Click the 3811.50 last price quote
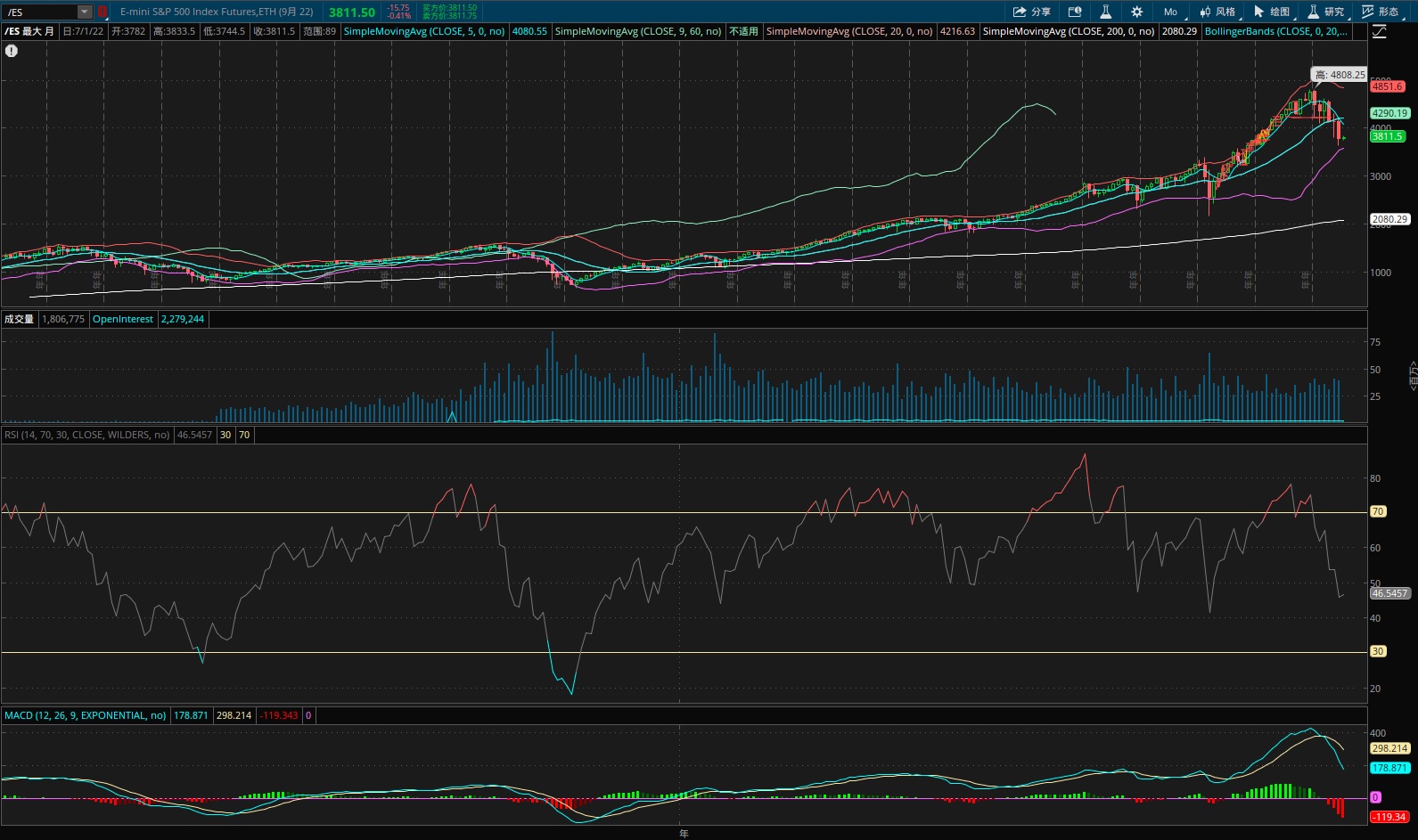Viewport: 1418px width, 840px height. [x=352, y=12]
